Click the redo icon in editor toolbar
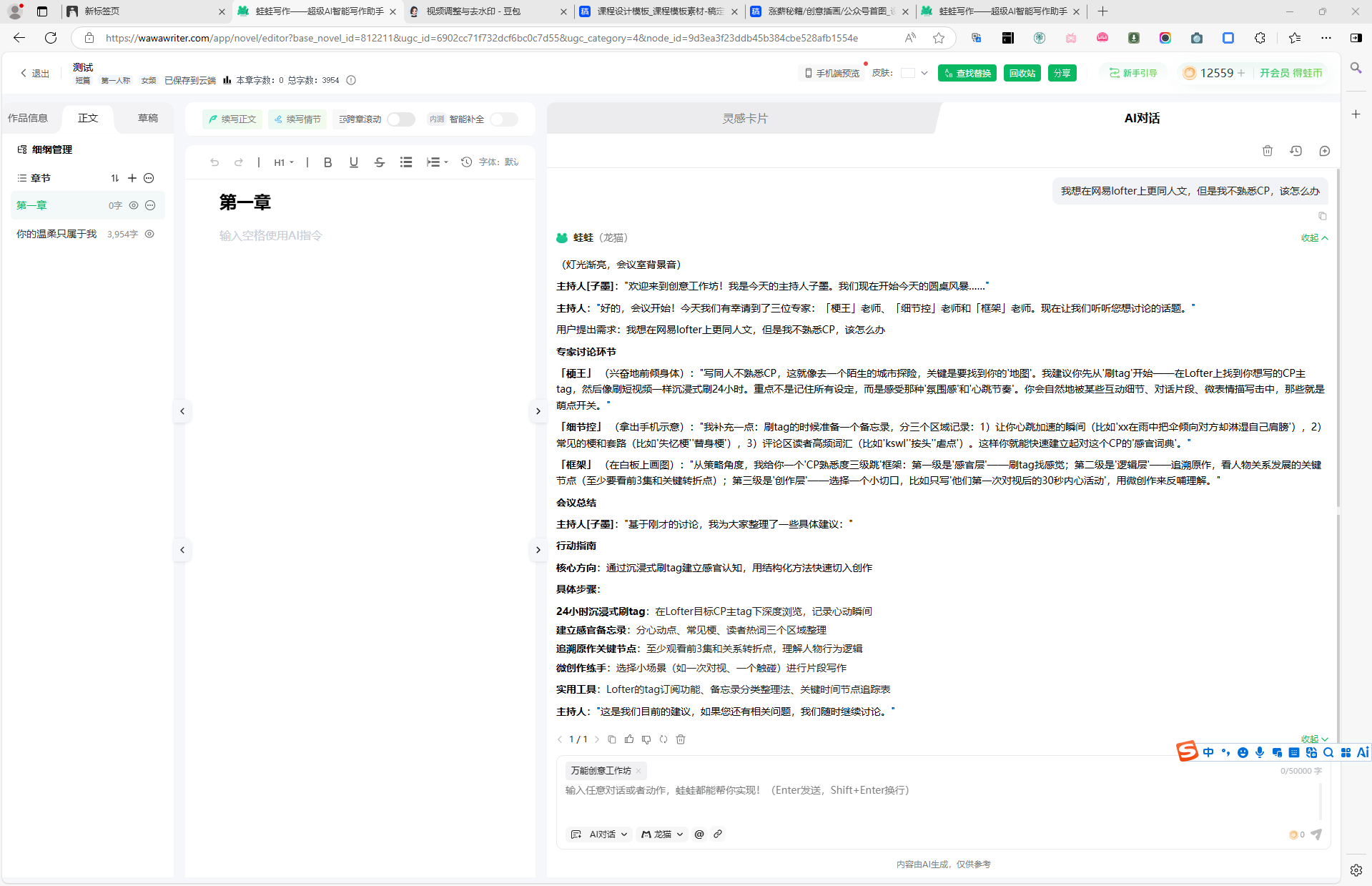This screenshot has height=886, width=1372. [x=239, y=162]
